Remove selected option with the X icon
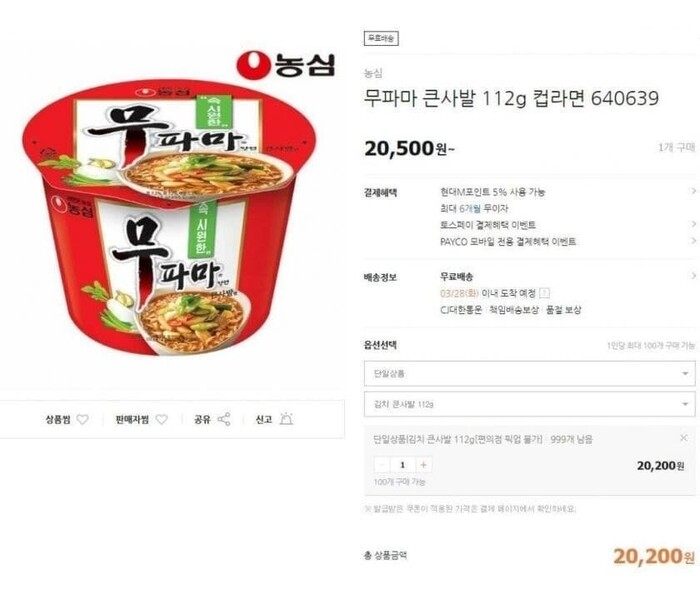Image resolution: width=700 pixels, height=594 pixels. coord(683,438)
